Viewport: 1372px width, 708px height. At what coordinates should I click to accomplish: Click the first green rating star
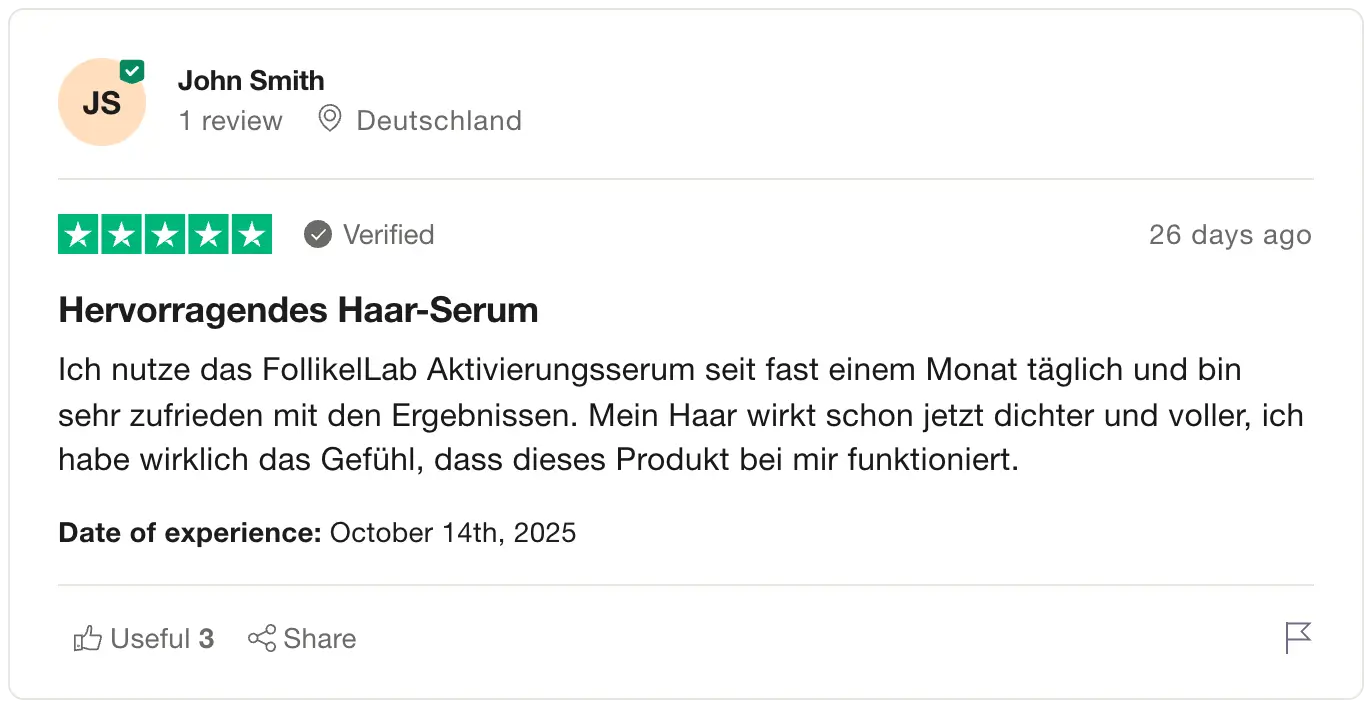(x=79, y=235)
